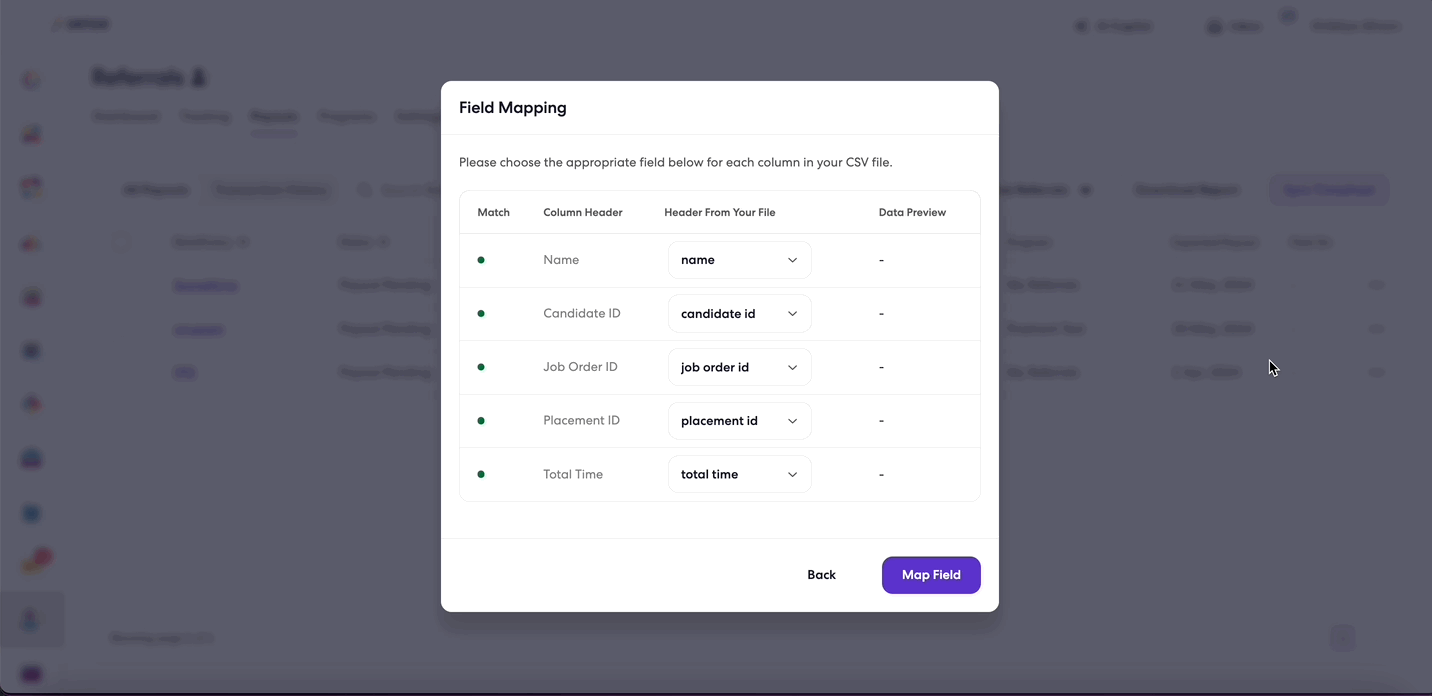The image size is (1432, 696).
Task: Select the underlined active tab under Referrals heading
Action: [274, 118]
